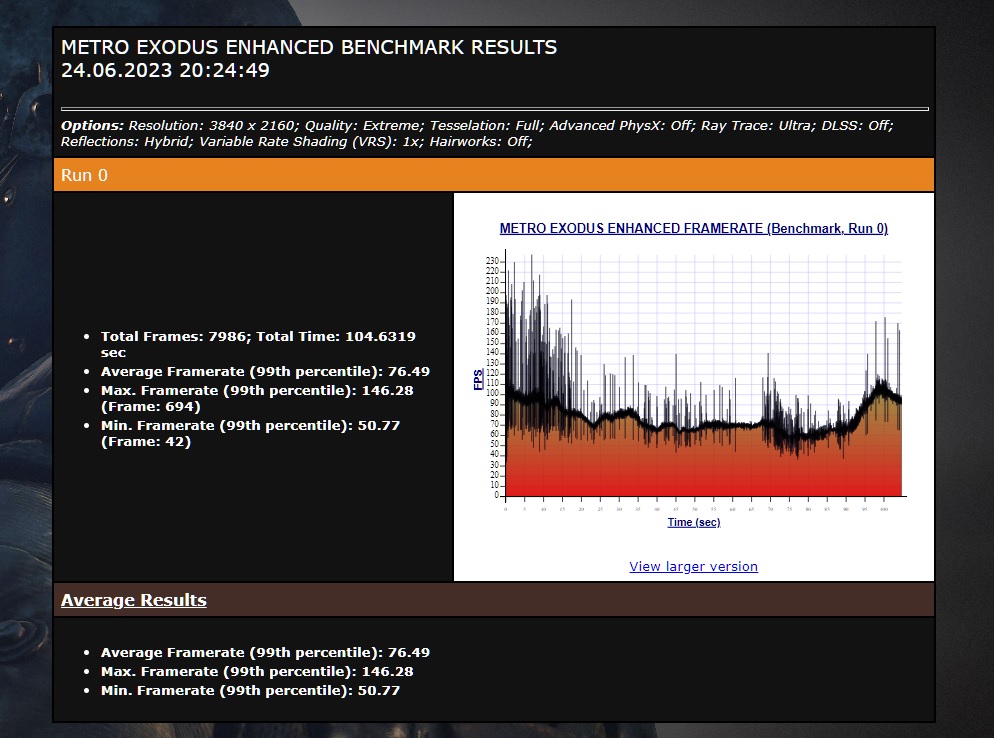Click the chart title above the graph
This screenshot has height=738, width=994.
click(x=693, y=229)
